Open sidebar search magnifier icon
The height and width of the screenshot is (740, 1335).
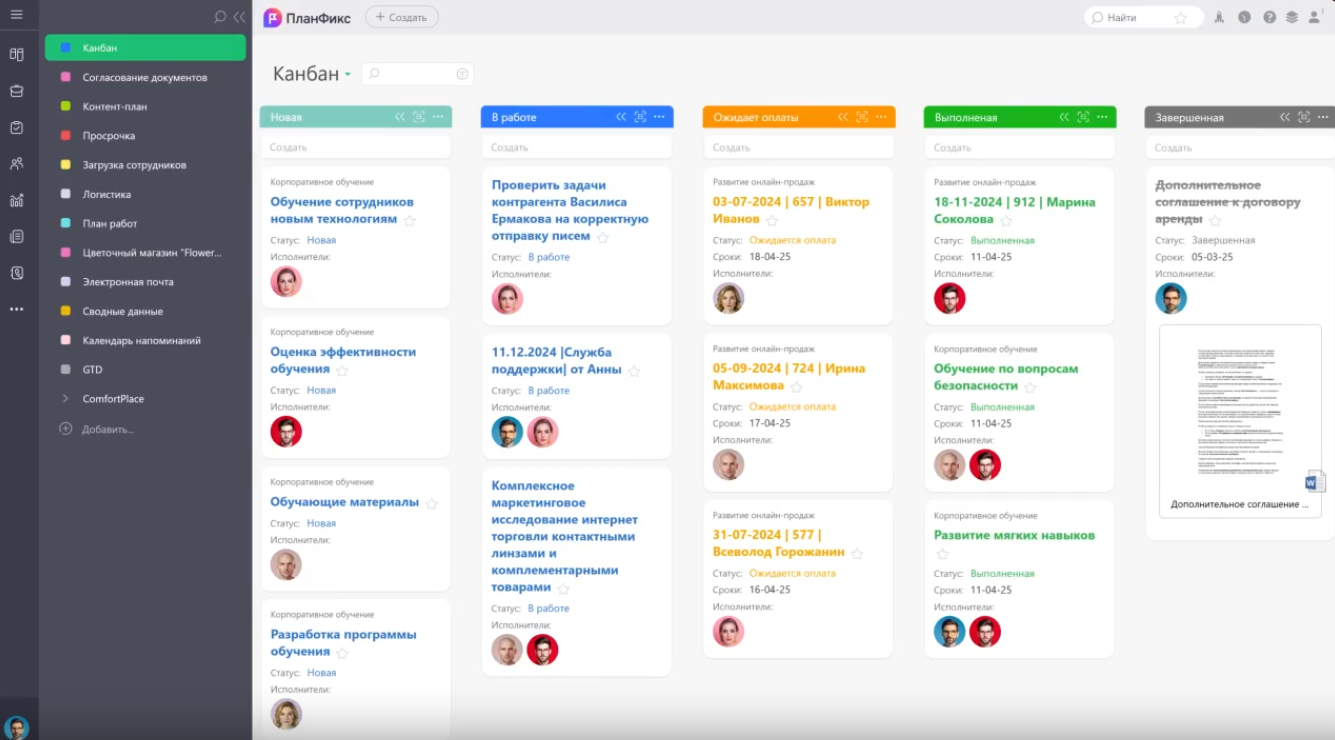220,17
